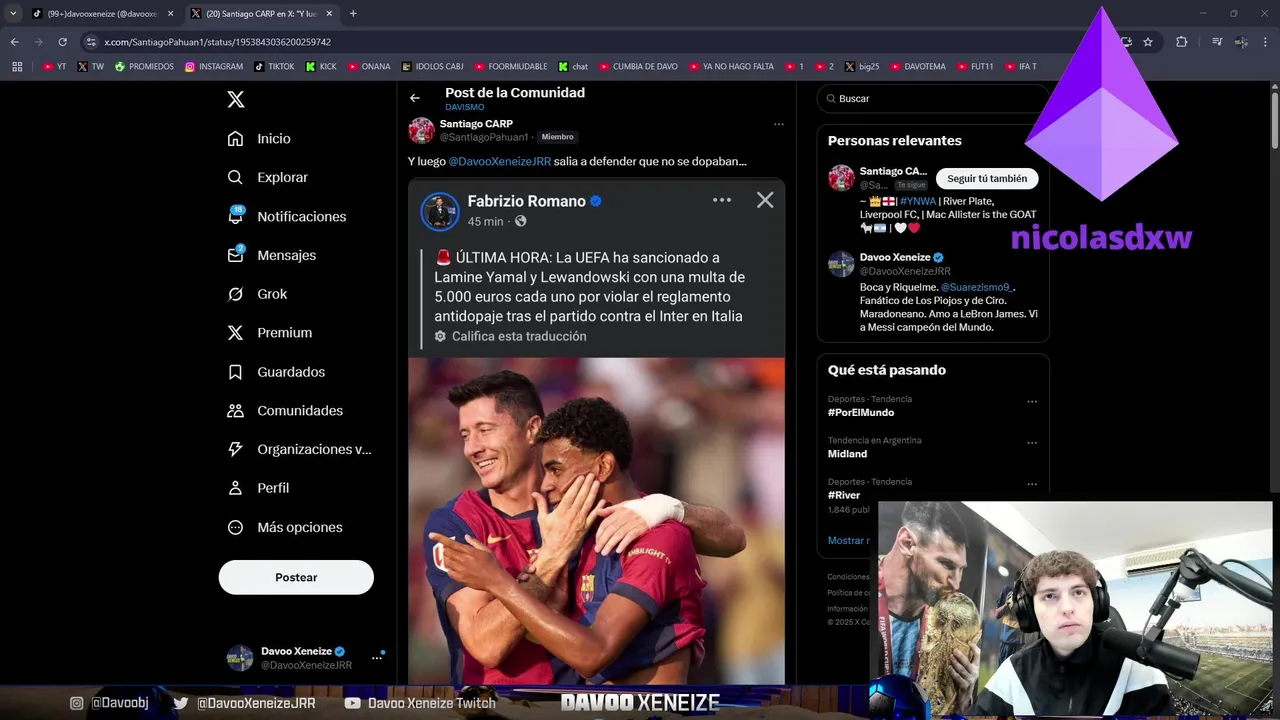
Task: Open the #River trend
Action: click(x=844, y=495)
